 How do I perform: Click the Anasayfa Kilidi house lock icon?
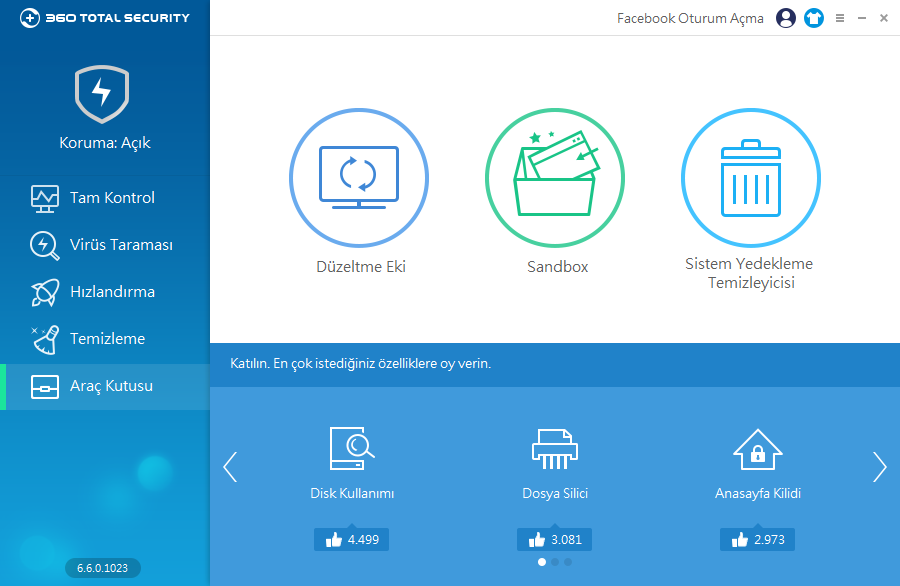click(758, 449)
